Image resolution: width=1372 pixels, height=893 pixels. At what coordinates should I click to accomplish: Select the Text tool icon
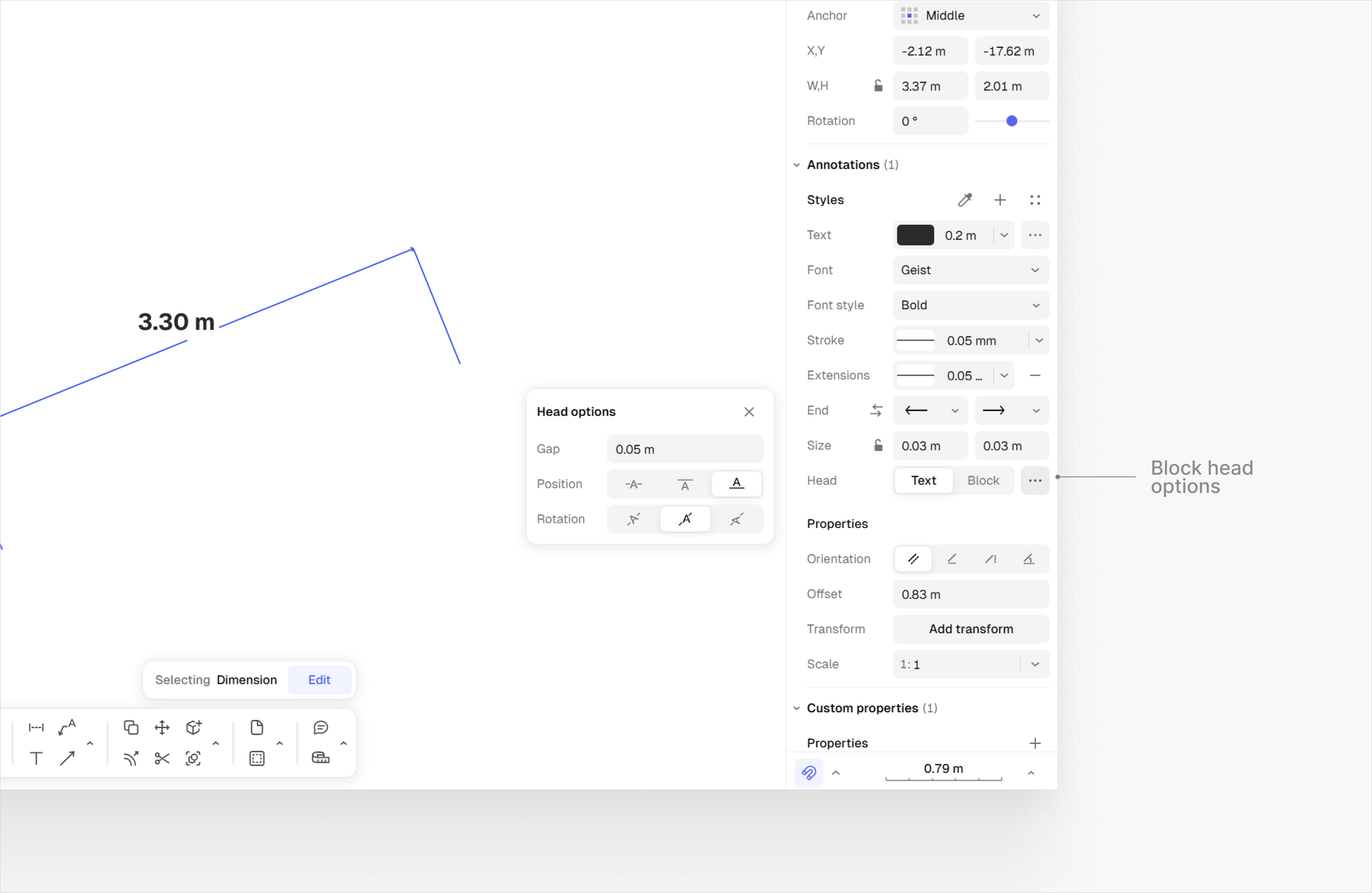coord(36,758)
